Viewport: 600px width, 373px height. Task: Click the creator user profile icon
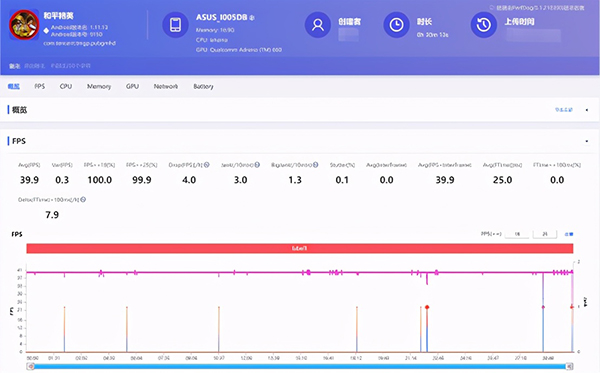318,25
